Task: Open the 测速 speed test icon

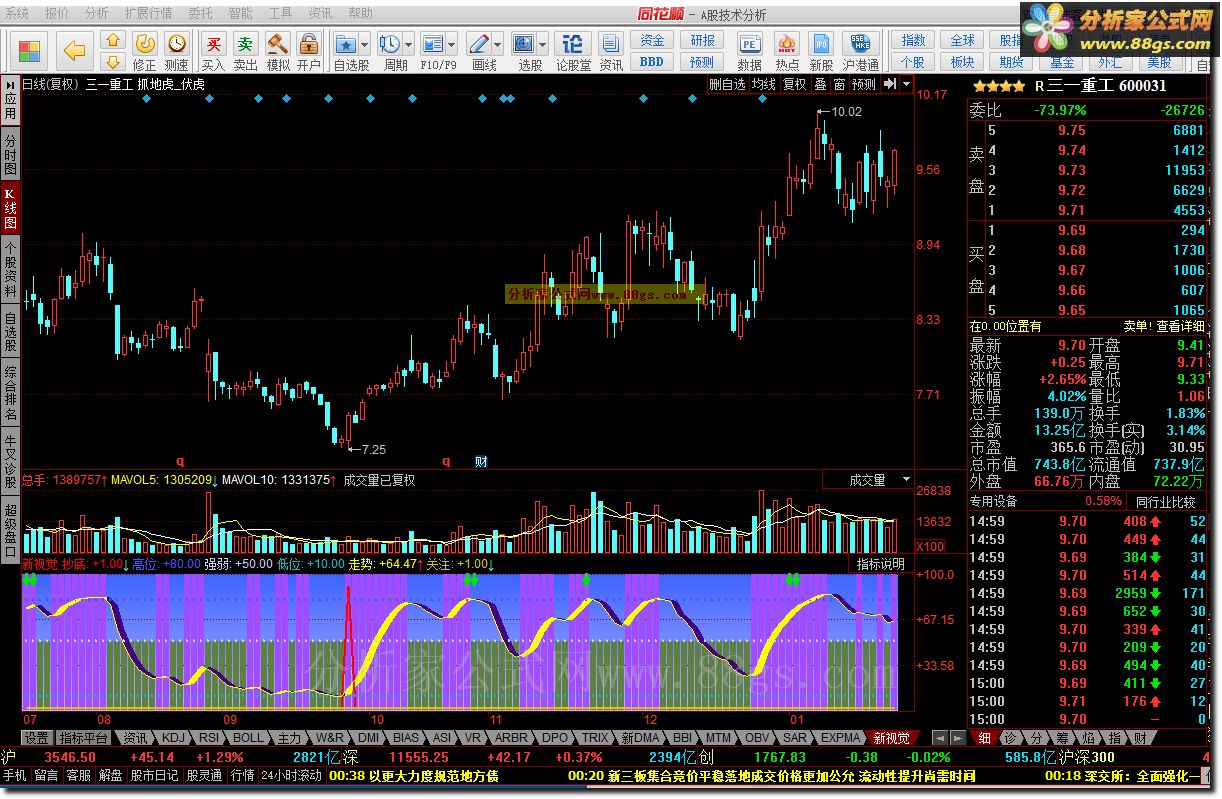Action: pos(176,51)
